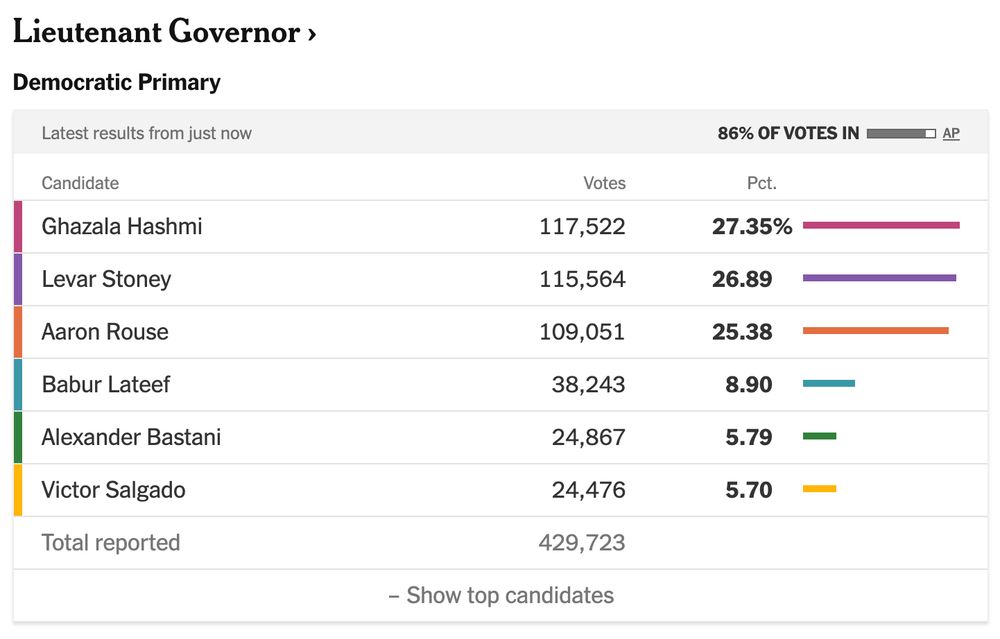
Task: Select the Candidate column header
Action: click(80, 183)
